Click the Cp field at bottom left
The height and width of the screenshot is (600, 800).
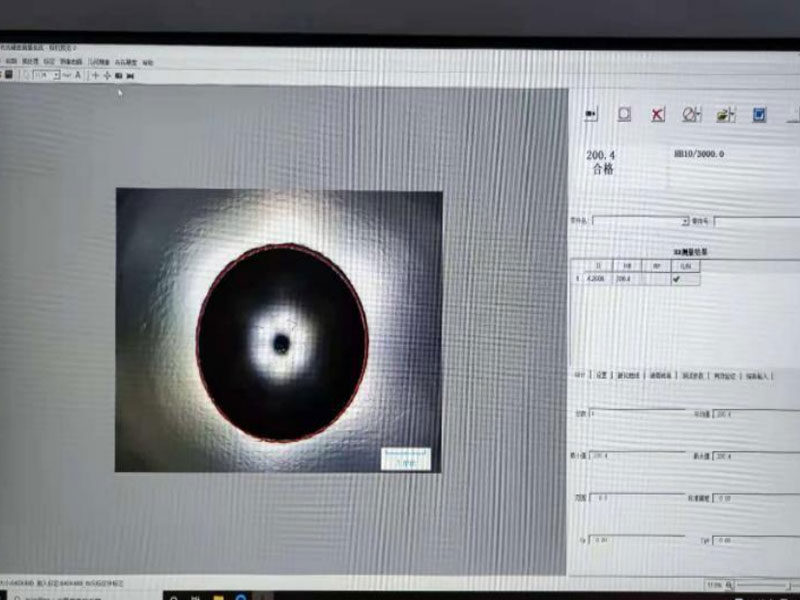[x=638, y=540]
